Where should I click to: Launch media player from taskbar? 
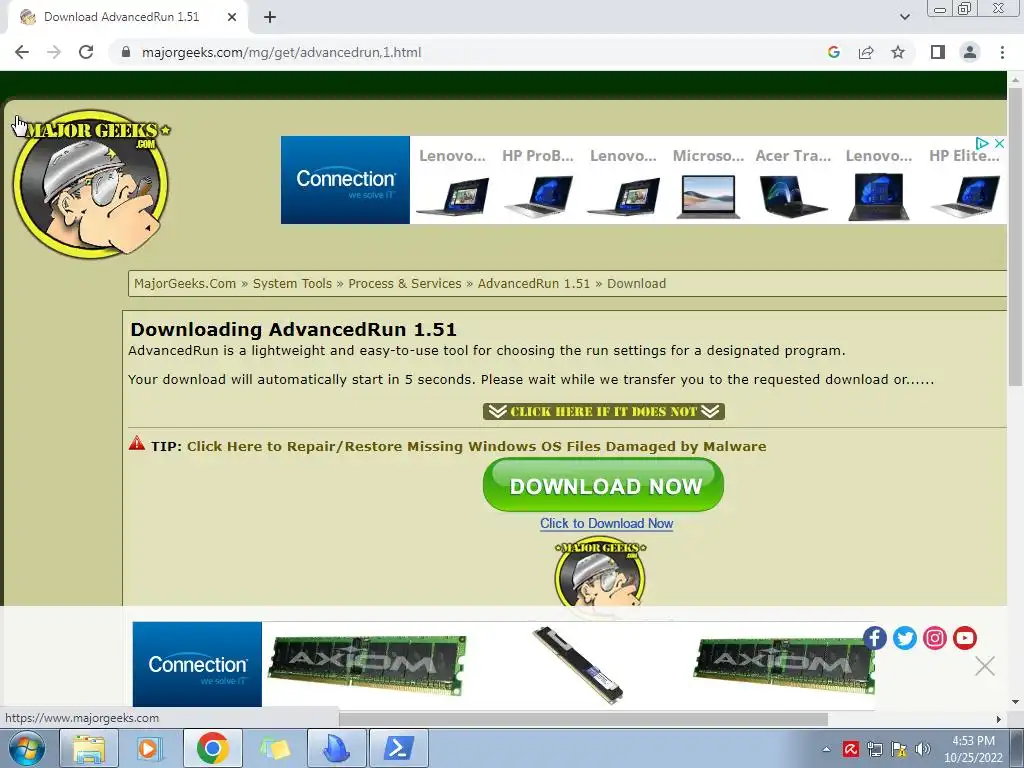149,748
